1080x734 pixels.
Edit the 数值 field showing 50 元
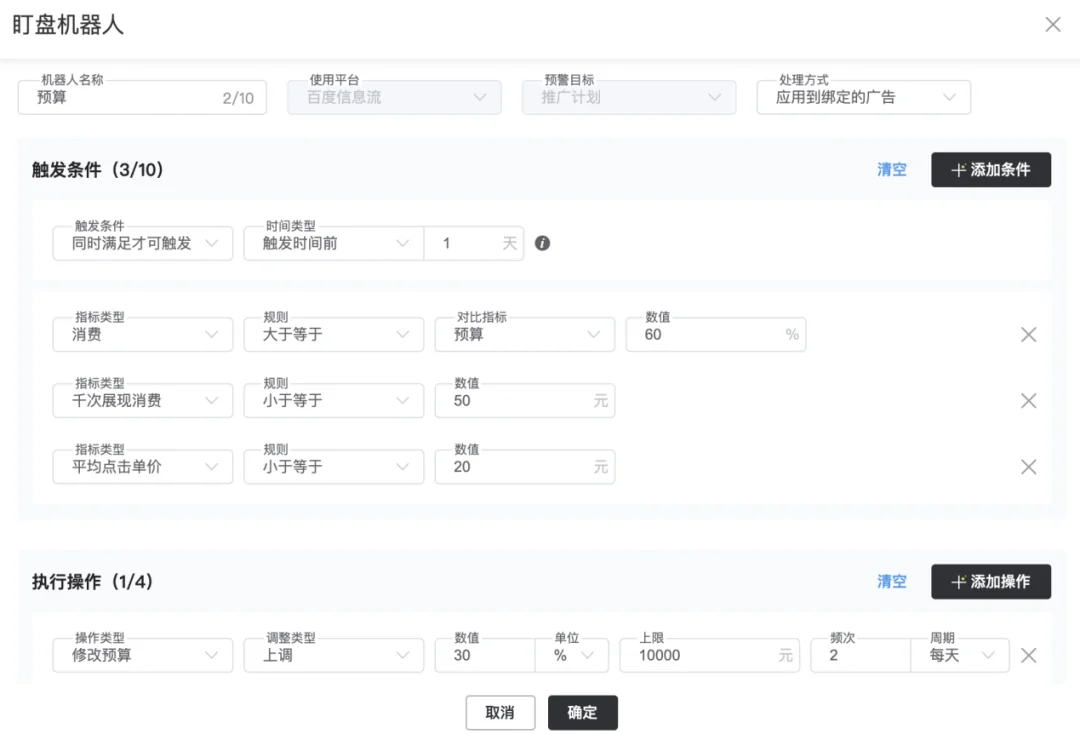pyautogui.click(x=524, y=401)
